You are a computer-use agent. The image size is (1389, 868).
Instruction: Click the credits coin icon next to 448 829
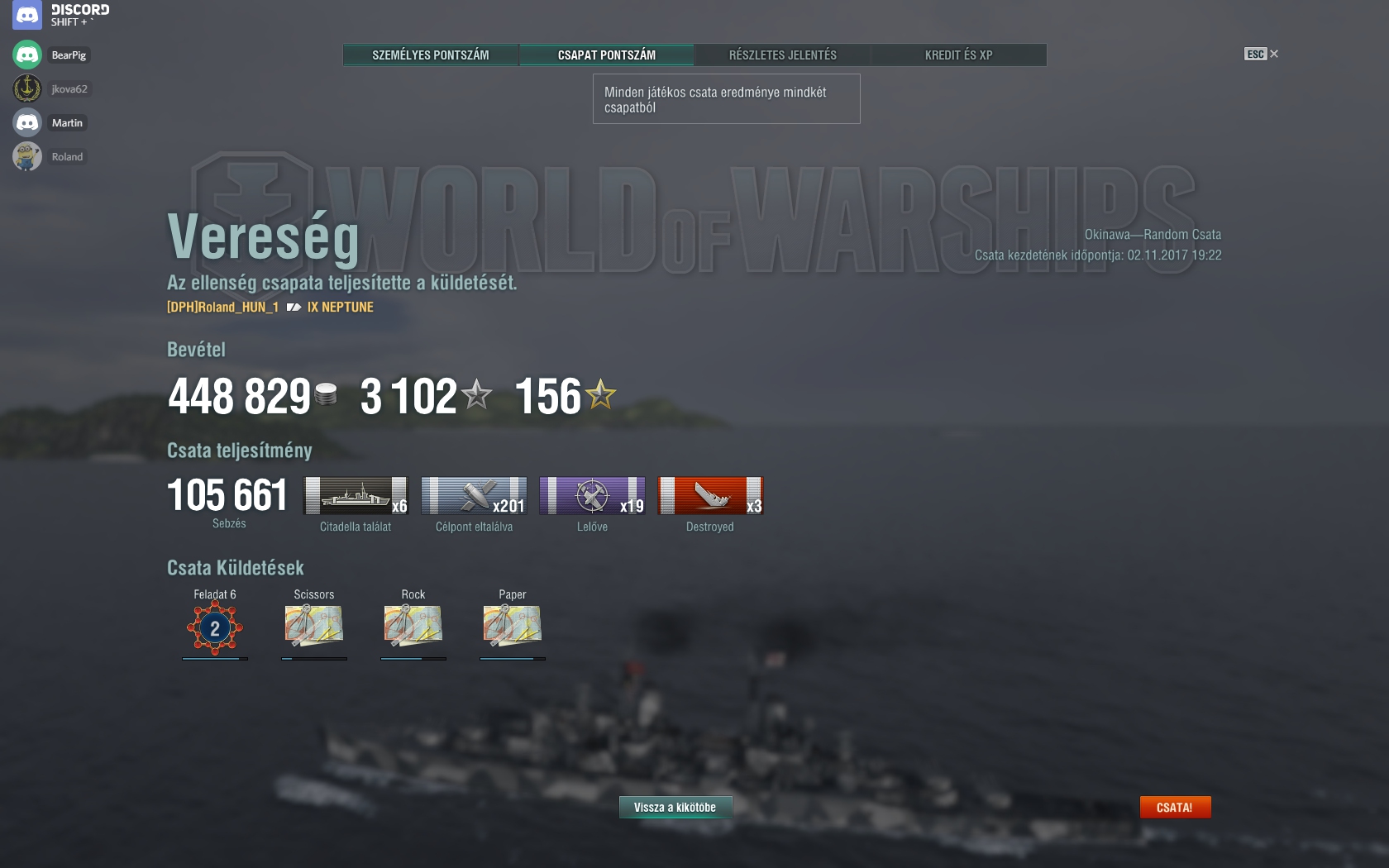(x=327, y=394)
